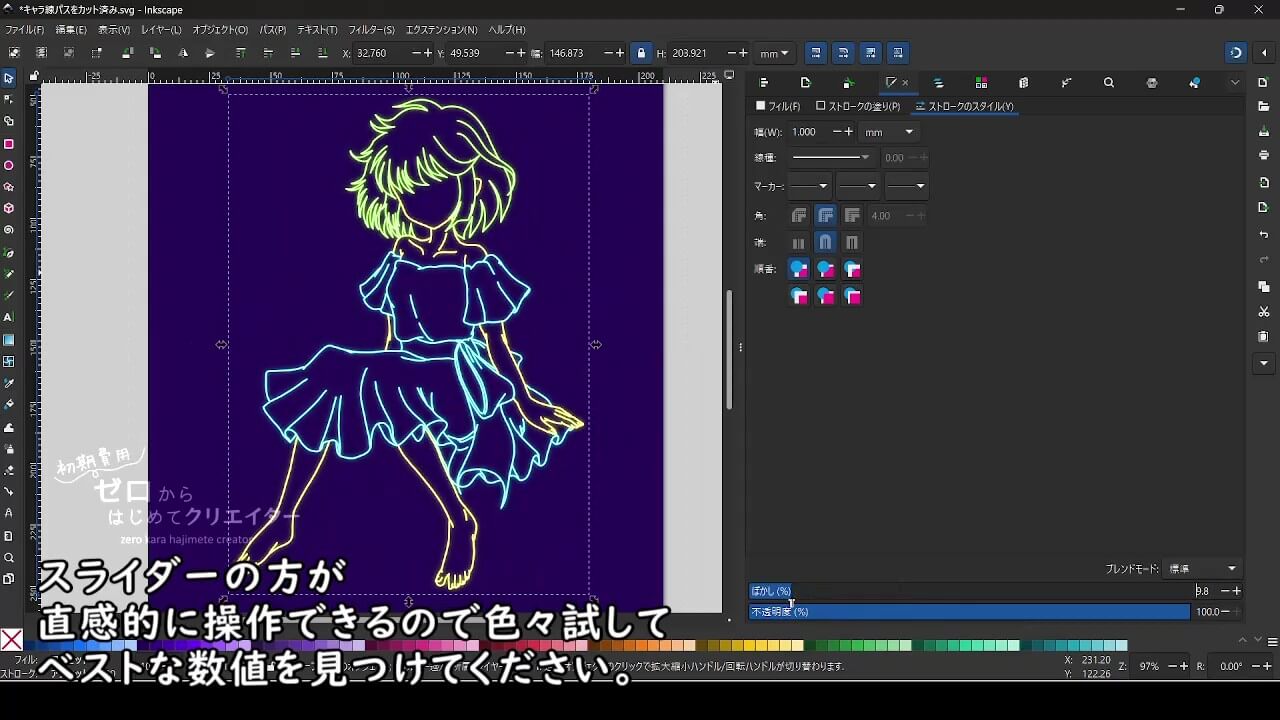
Task: Expand the dash pattern (線種) dropdown
Action: click(x=831, y=158)
